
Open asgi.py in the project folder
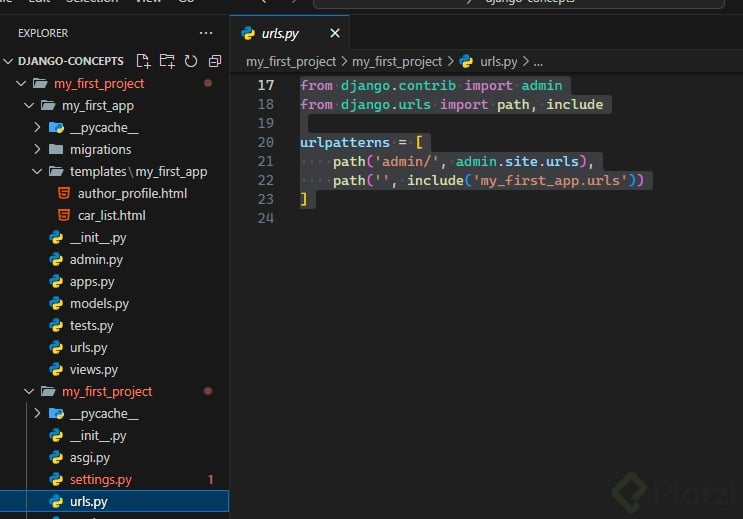point(88,457)
